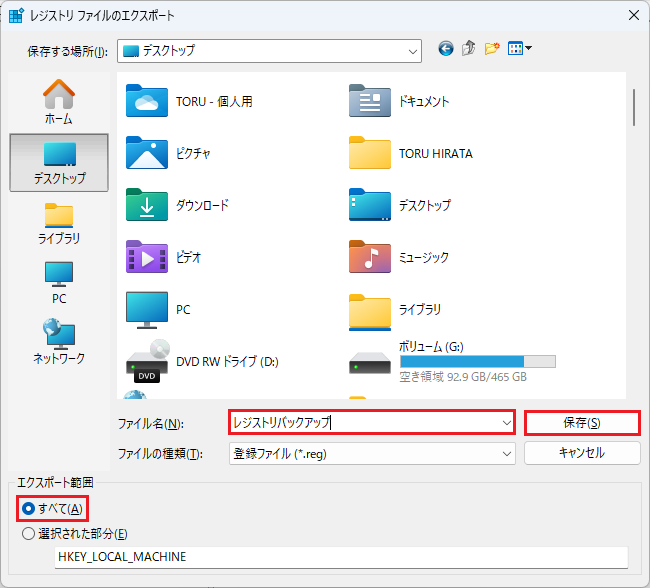Click the file list vertical scrollbar
The image size is (650, 588).
pos(634,107)
